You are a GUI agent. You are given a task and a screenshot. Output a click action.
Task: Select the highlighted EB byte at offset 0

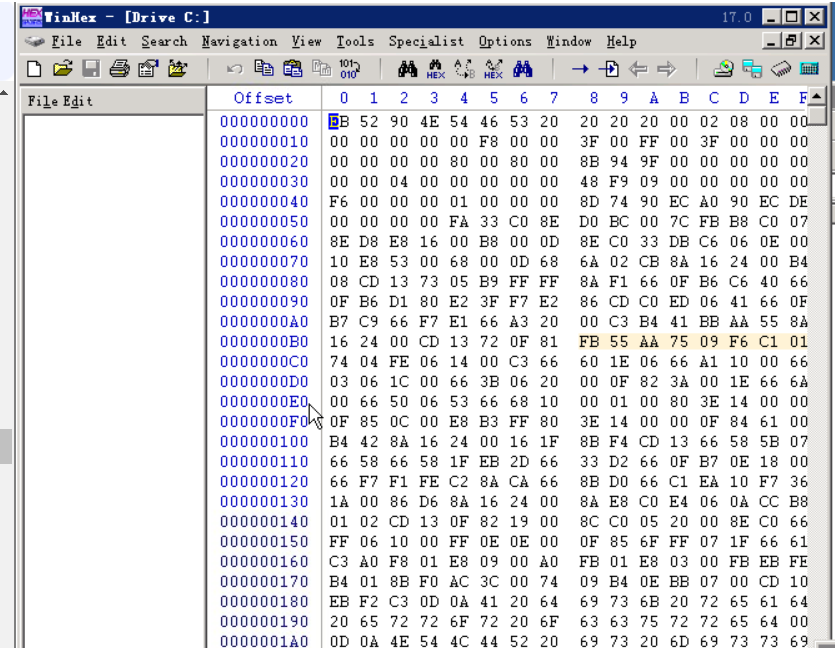point(339,122)
